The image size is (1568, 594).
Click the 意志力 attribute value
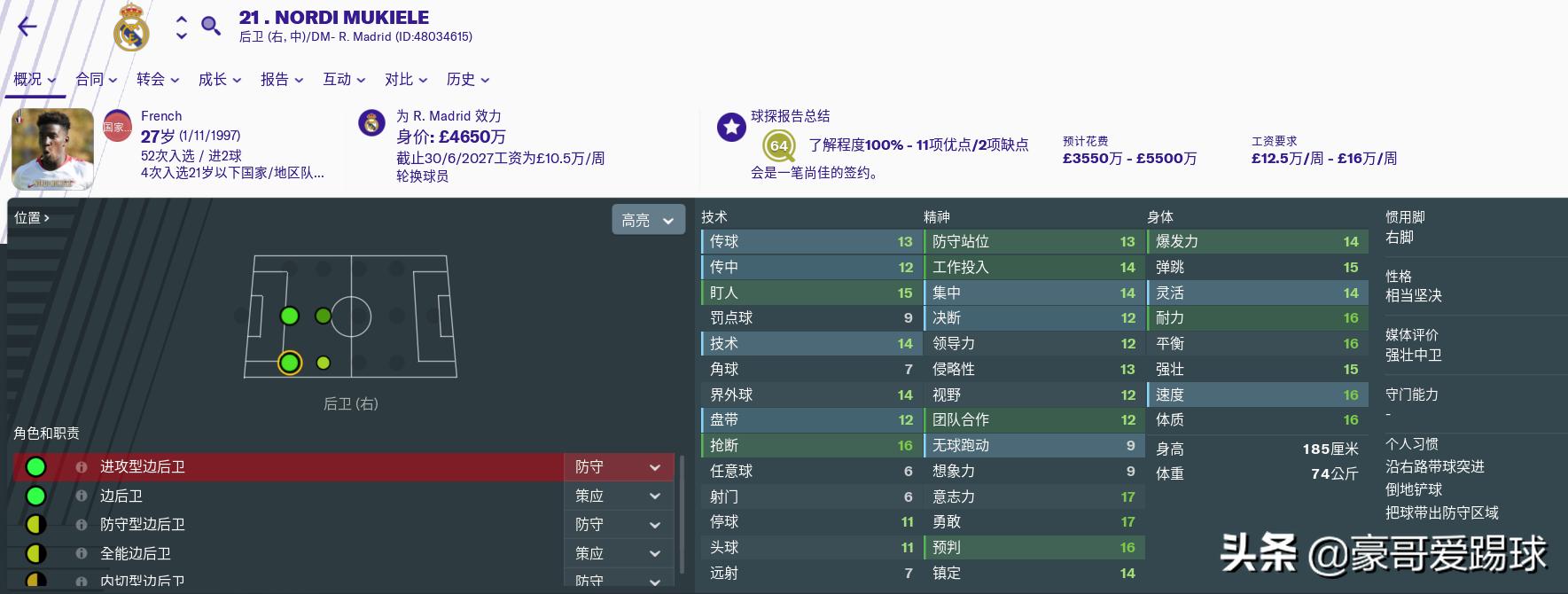point(1127,496)
